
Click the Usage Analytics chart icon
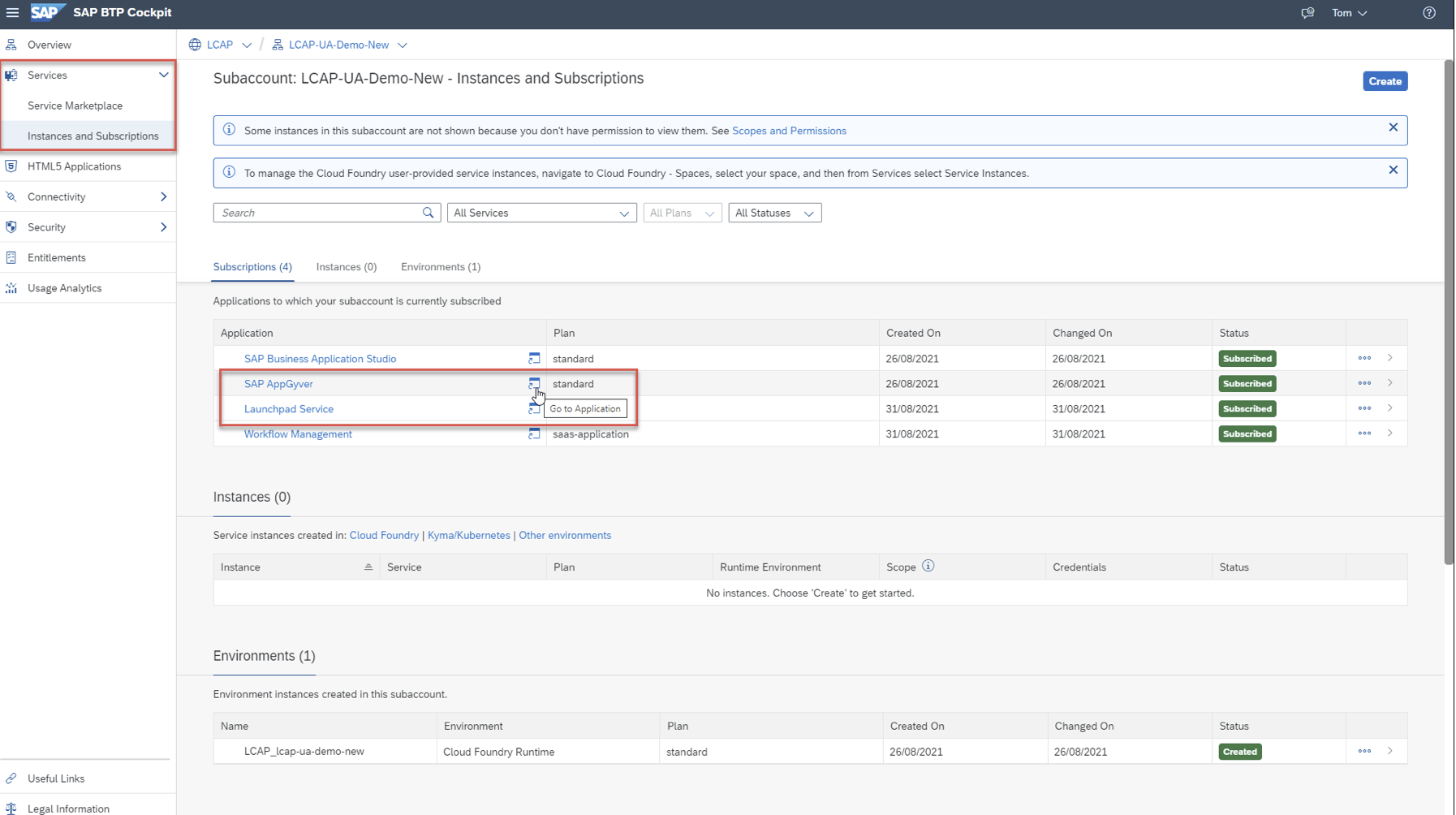(11, 288)
